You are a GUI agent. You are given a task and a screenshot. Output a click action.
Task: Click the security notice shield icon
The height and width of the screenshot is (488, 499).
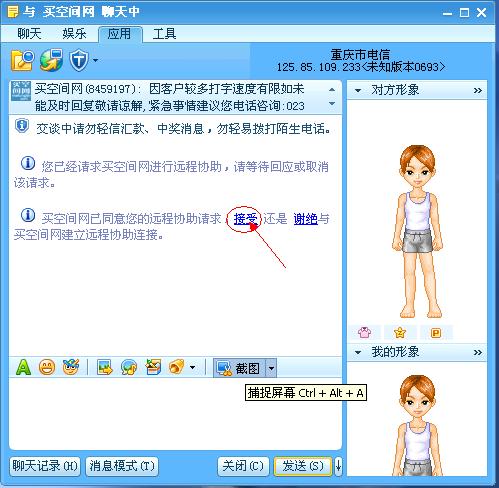(22, 126)
